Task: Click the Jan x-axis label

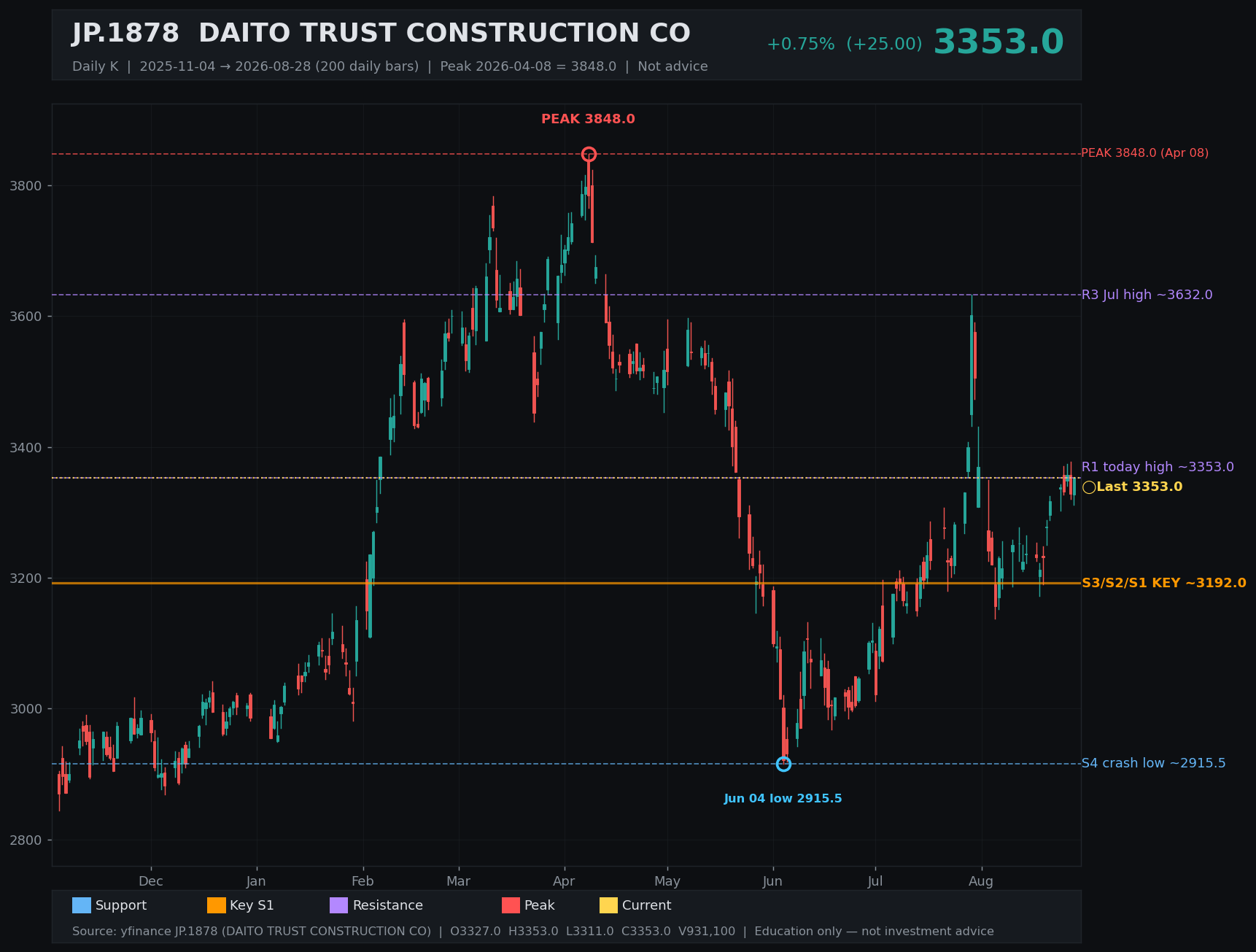Action: [256, 881]
